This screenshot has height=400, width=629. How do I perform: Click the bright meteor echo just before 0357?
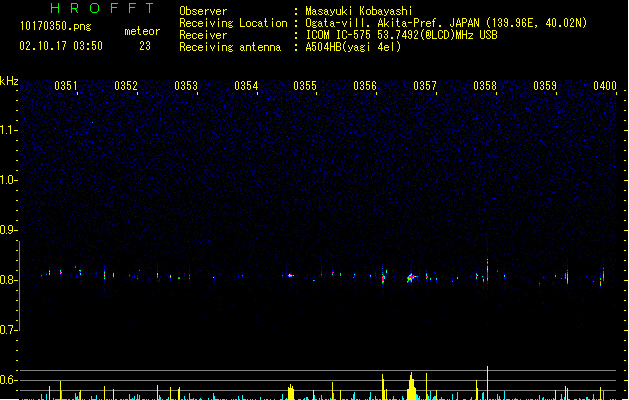click(x=411, y=277)
